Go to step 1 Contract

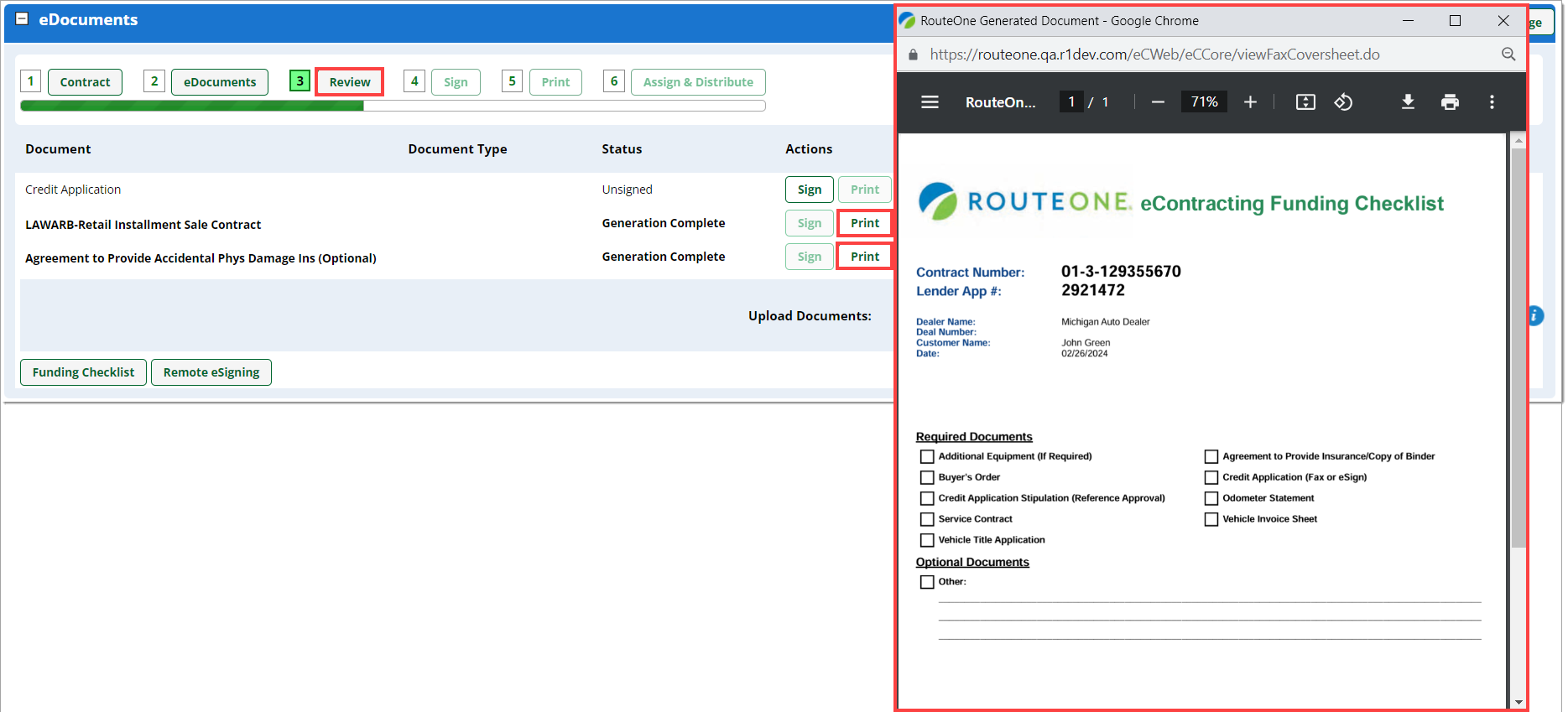tap(85, 82)
